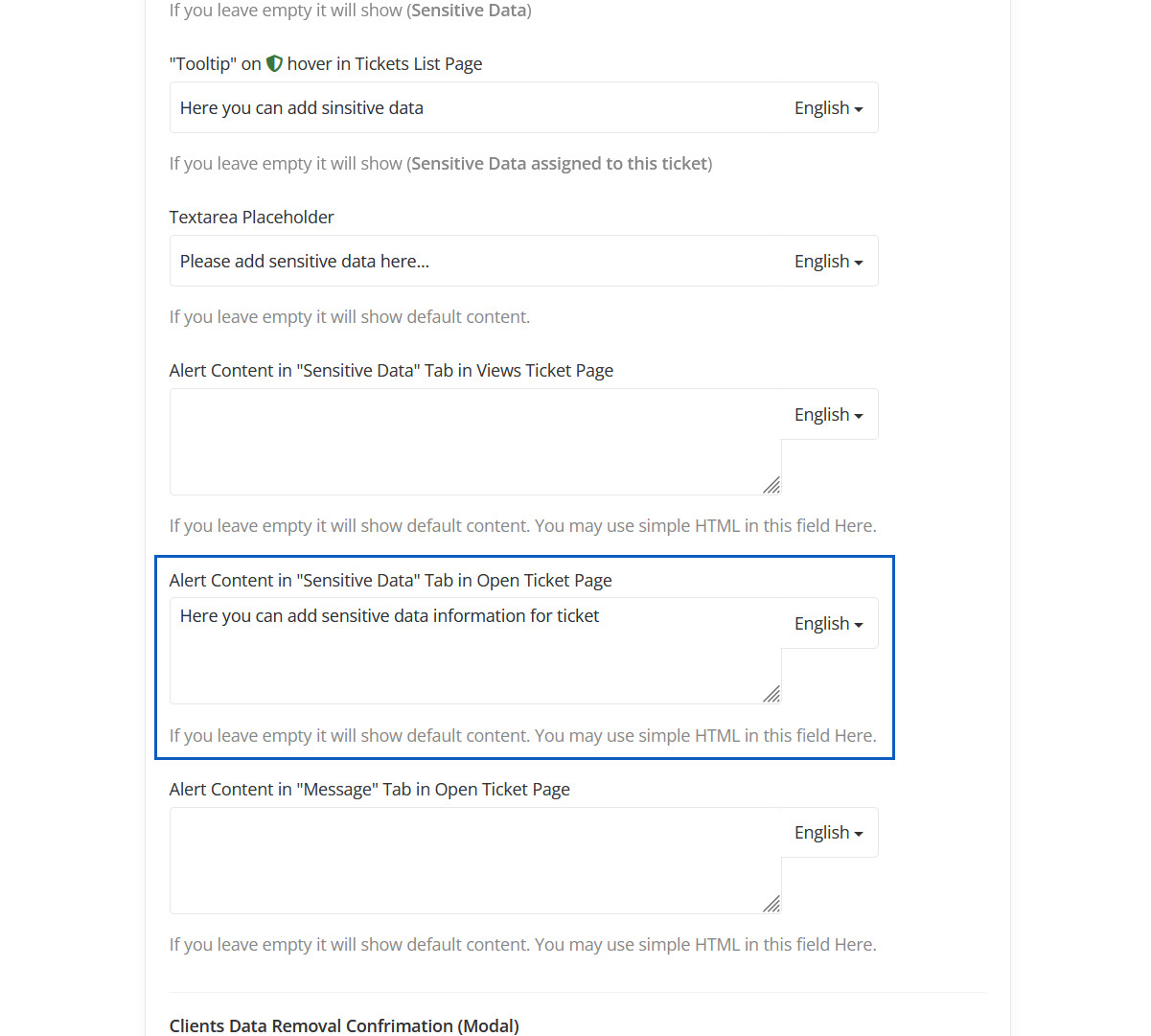Open English dropdown for Sensitive Data Open Ticket alert
Image resolution: width=1151 pixels, height=1036 pixels.
[828, 624]
